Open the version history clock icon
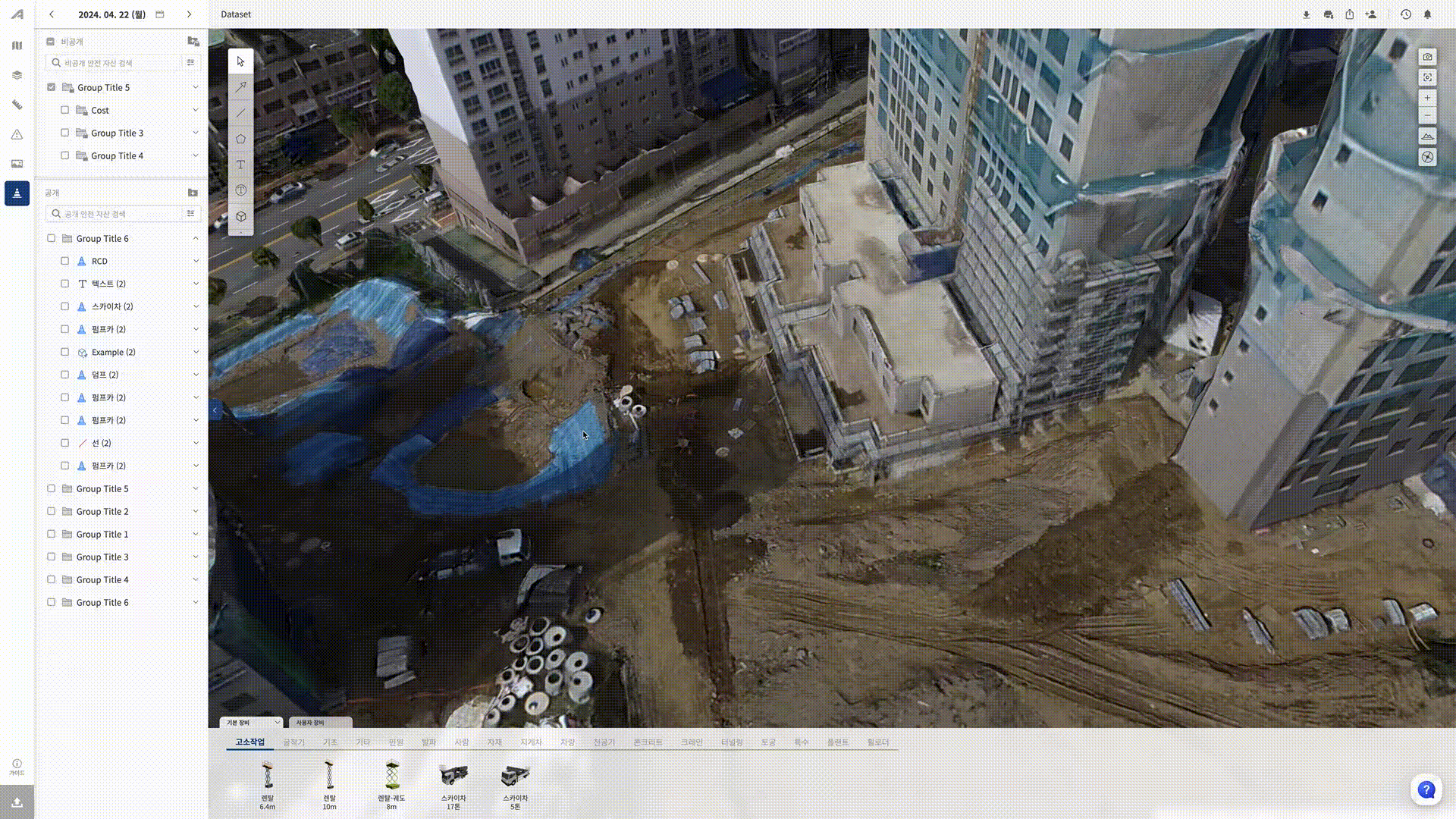 click(1405, 14)
